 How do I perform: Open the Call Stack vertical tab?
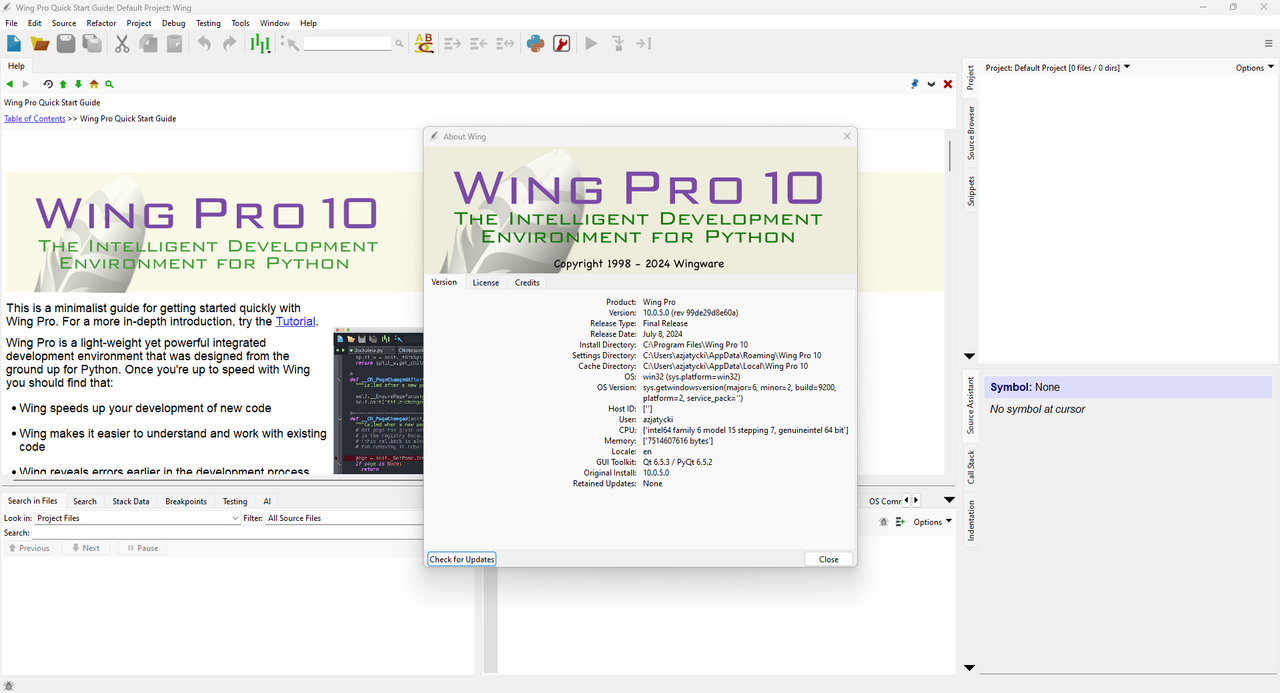coord(971,467)
